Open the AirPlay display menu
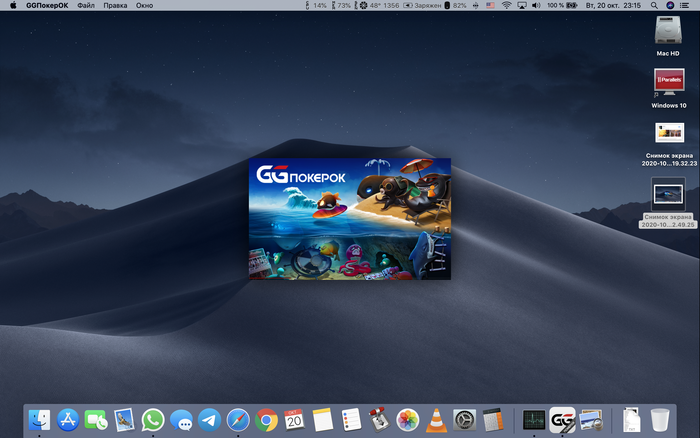 (521, 5)
